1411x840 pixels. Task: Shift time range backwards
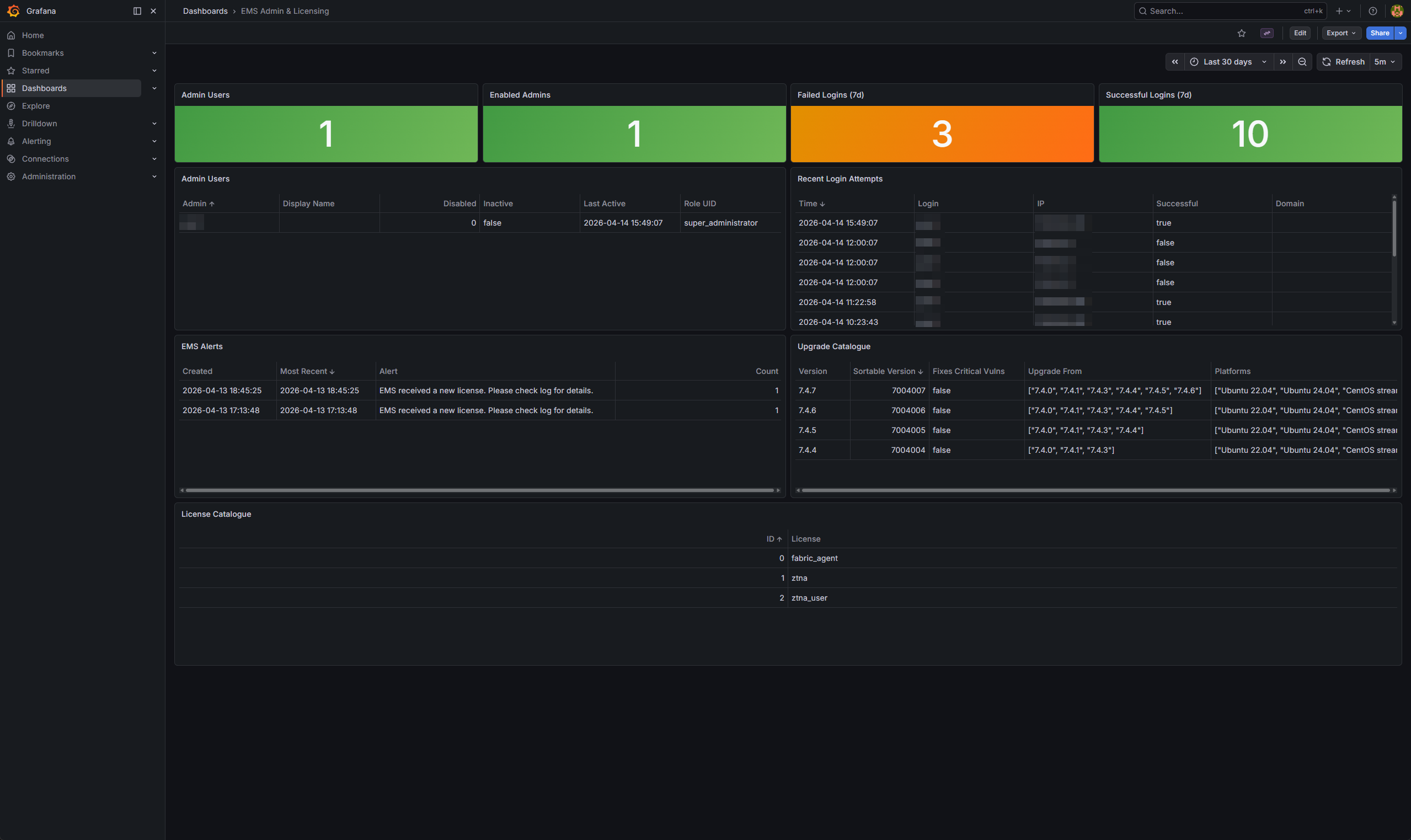point(1174,62)
